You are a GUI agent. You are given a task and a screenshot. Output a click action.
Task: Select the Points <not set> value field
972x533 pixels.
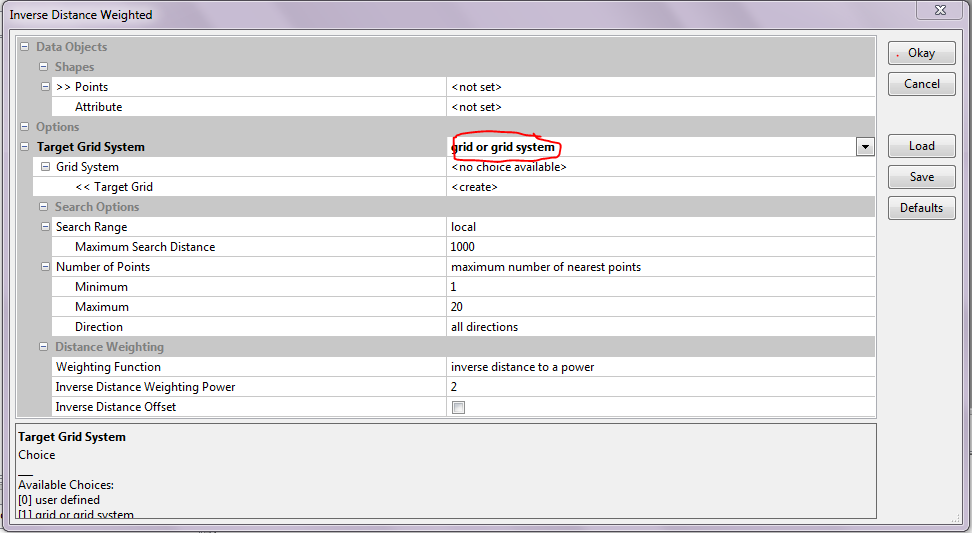pyautogui.click(x=660, y=87)
